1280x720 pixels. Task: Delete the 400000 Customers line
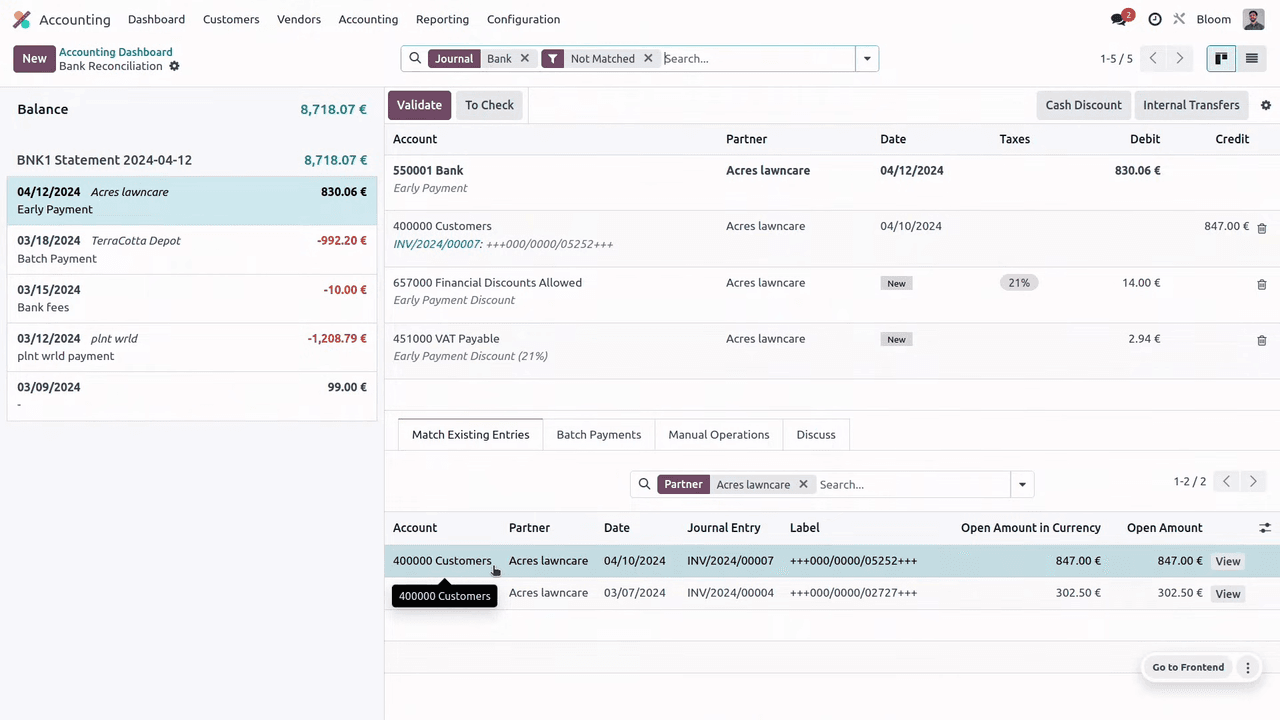click(x=1261, y=228)
